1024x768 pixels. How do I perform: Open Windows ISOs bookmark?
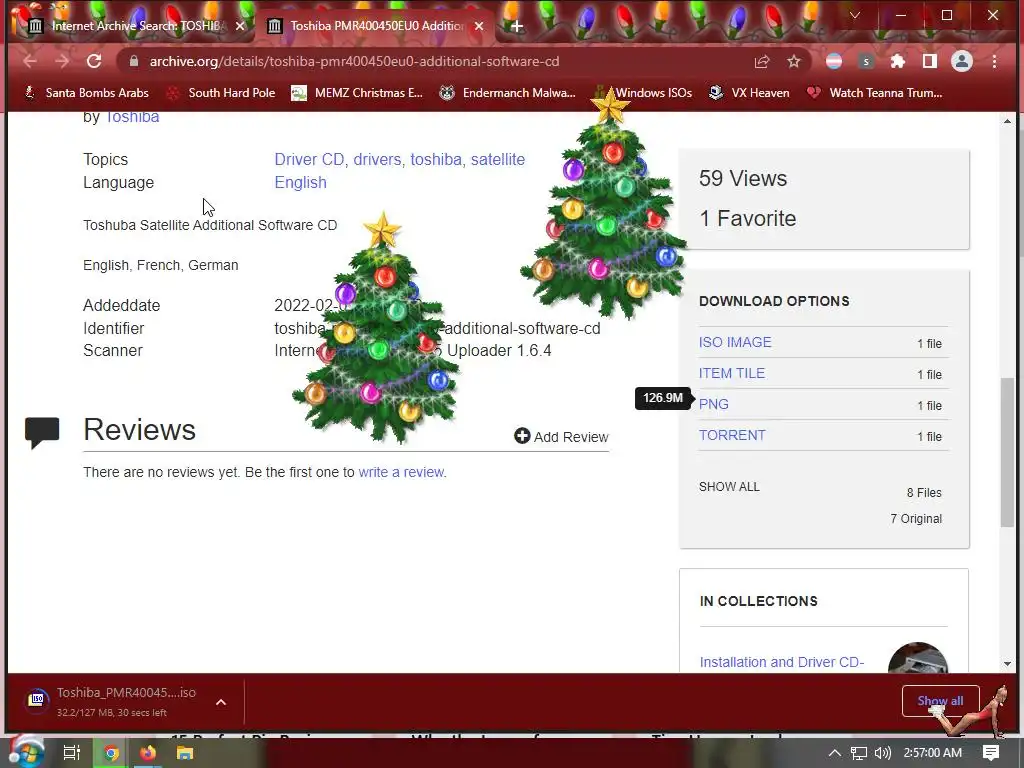(643, 93)
